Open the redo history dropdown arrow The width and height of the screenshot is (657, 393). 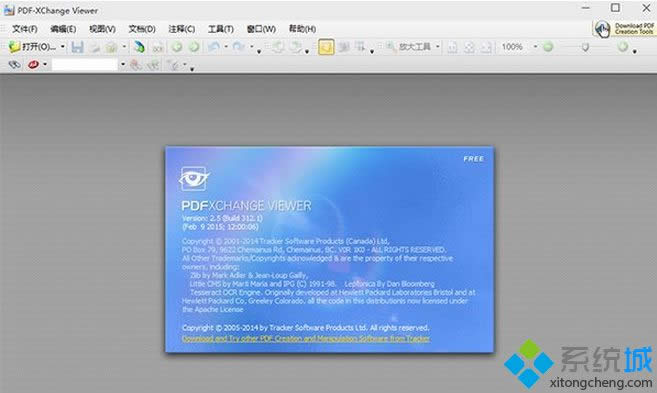252,47
